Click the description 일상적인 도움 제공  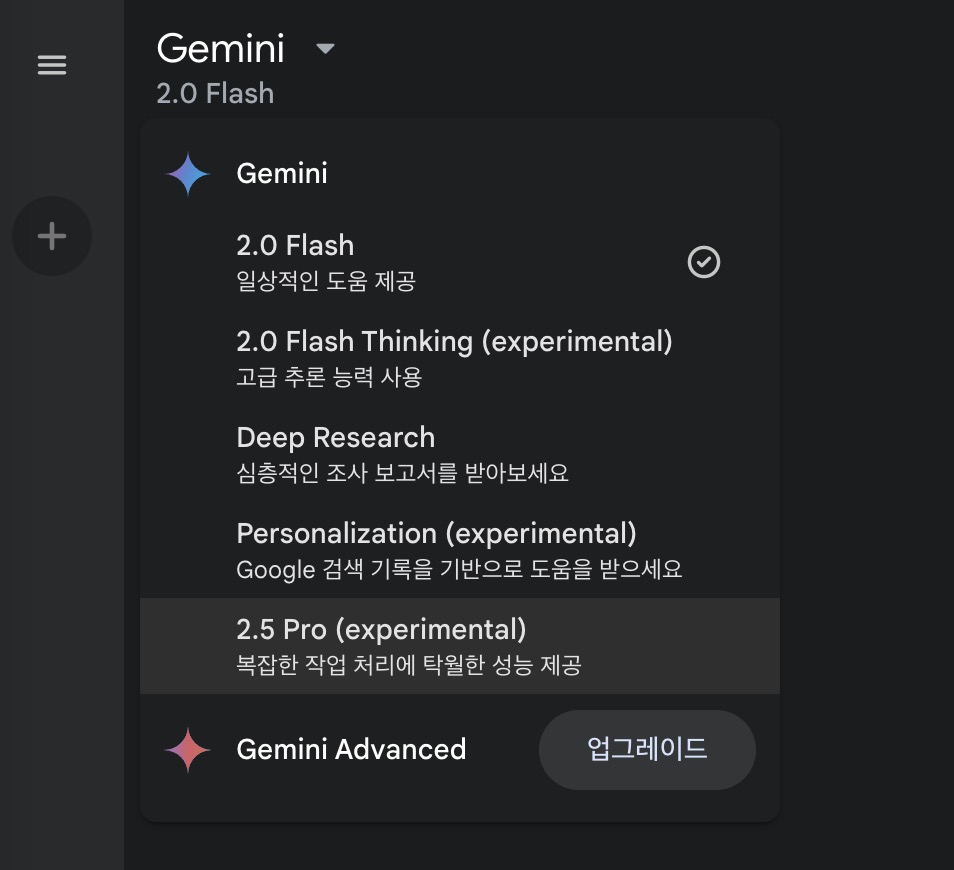(326, 280)
